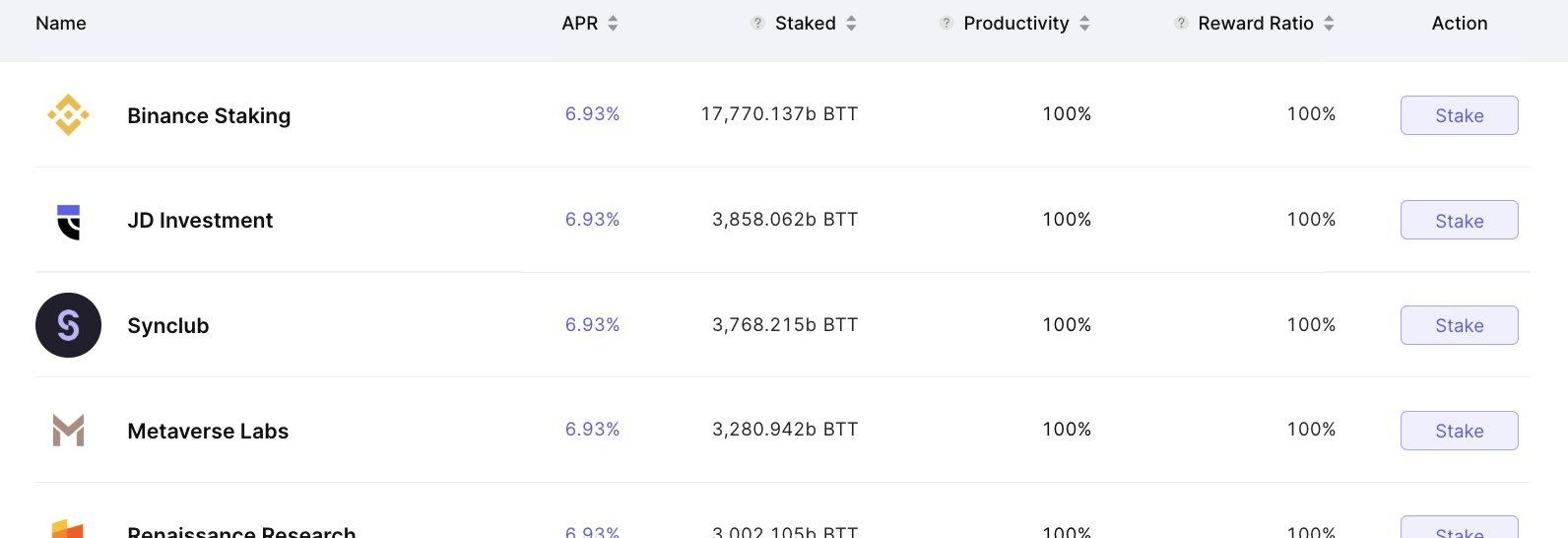Click the Binance Staking logo icon

click(68, 115)
